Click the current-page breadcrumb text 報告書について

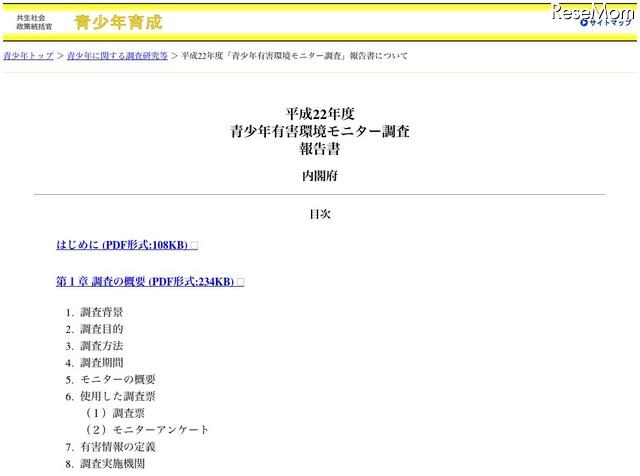(x=378, y=56)
